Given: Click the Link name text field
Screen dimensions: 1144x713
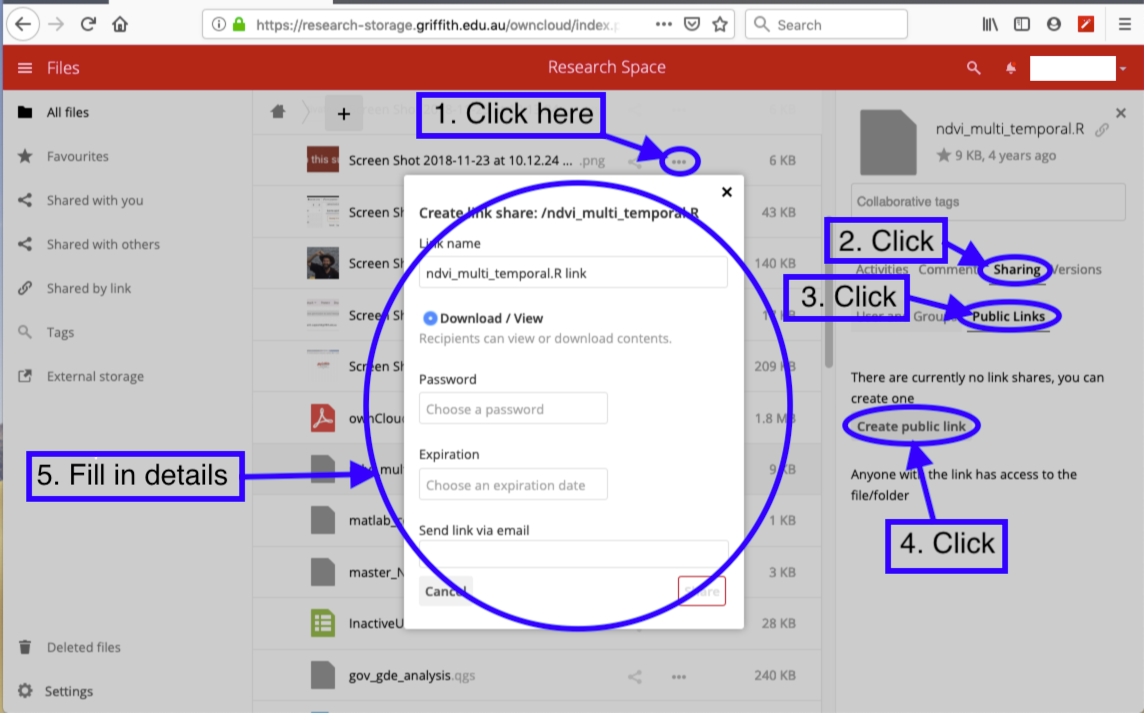Looking at the screenshot, I should pos(572,272).
